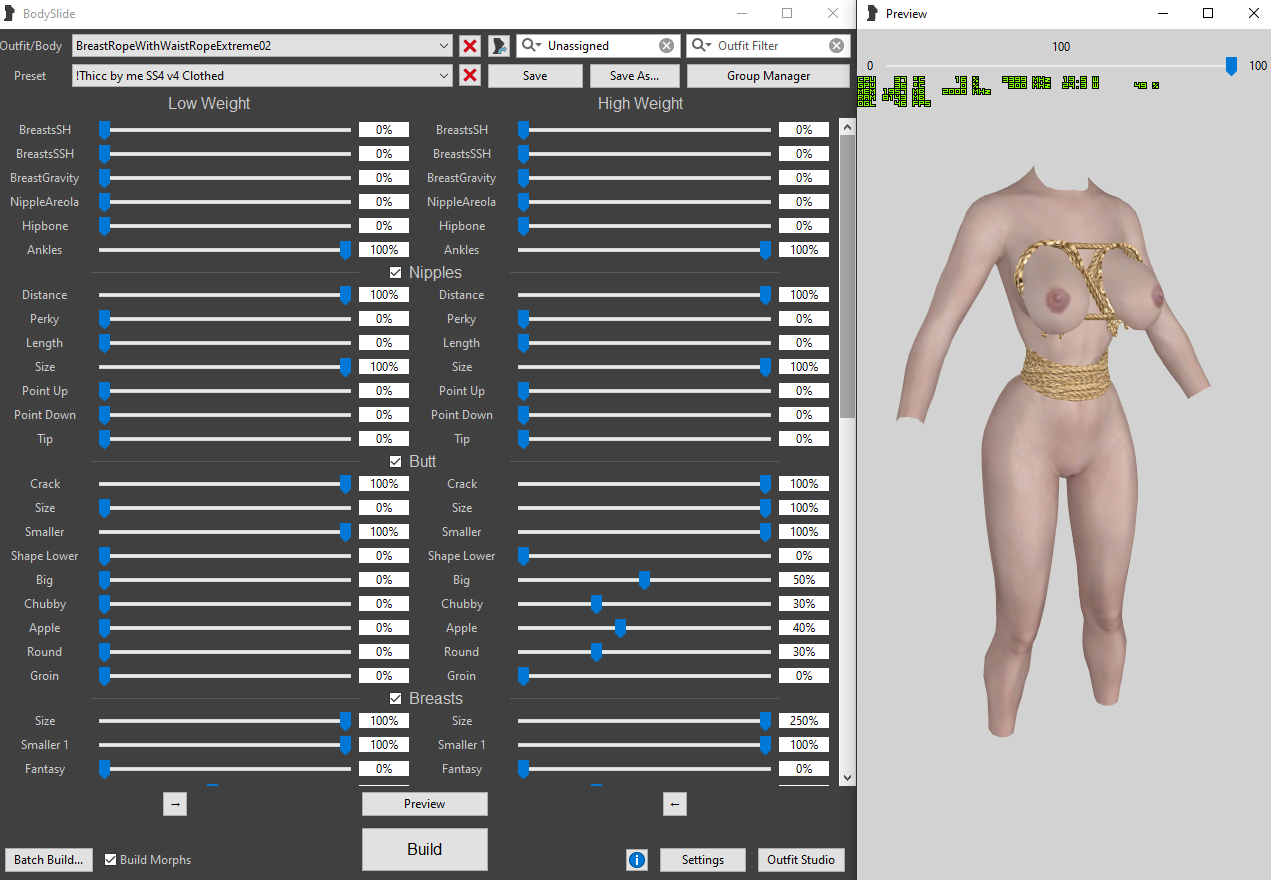
Task: Click the Save preset button
Action: click(535, 76)
